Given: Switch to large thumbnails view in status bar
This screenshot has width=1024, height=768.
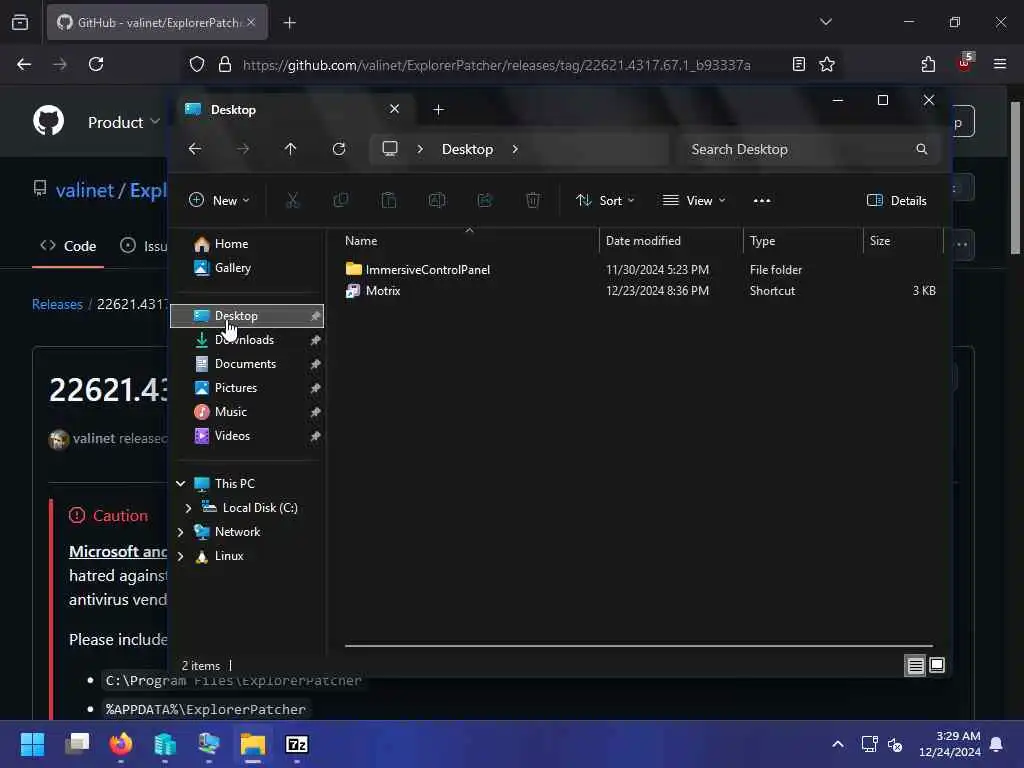Looking at the screenshot, I should [x=937, y=665].
